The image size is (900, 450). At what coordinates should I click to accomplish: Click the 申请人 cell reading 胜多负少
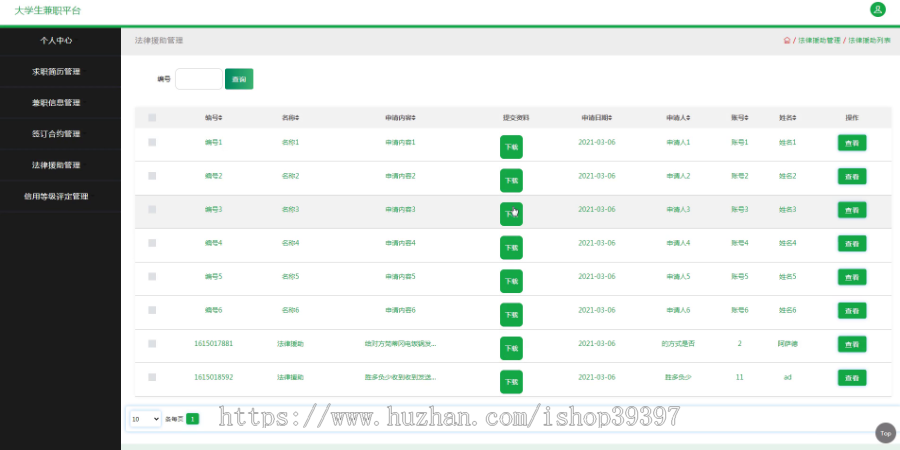(678, 377)
